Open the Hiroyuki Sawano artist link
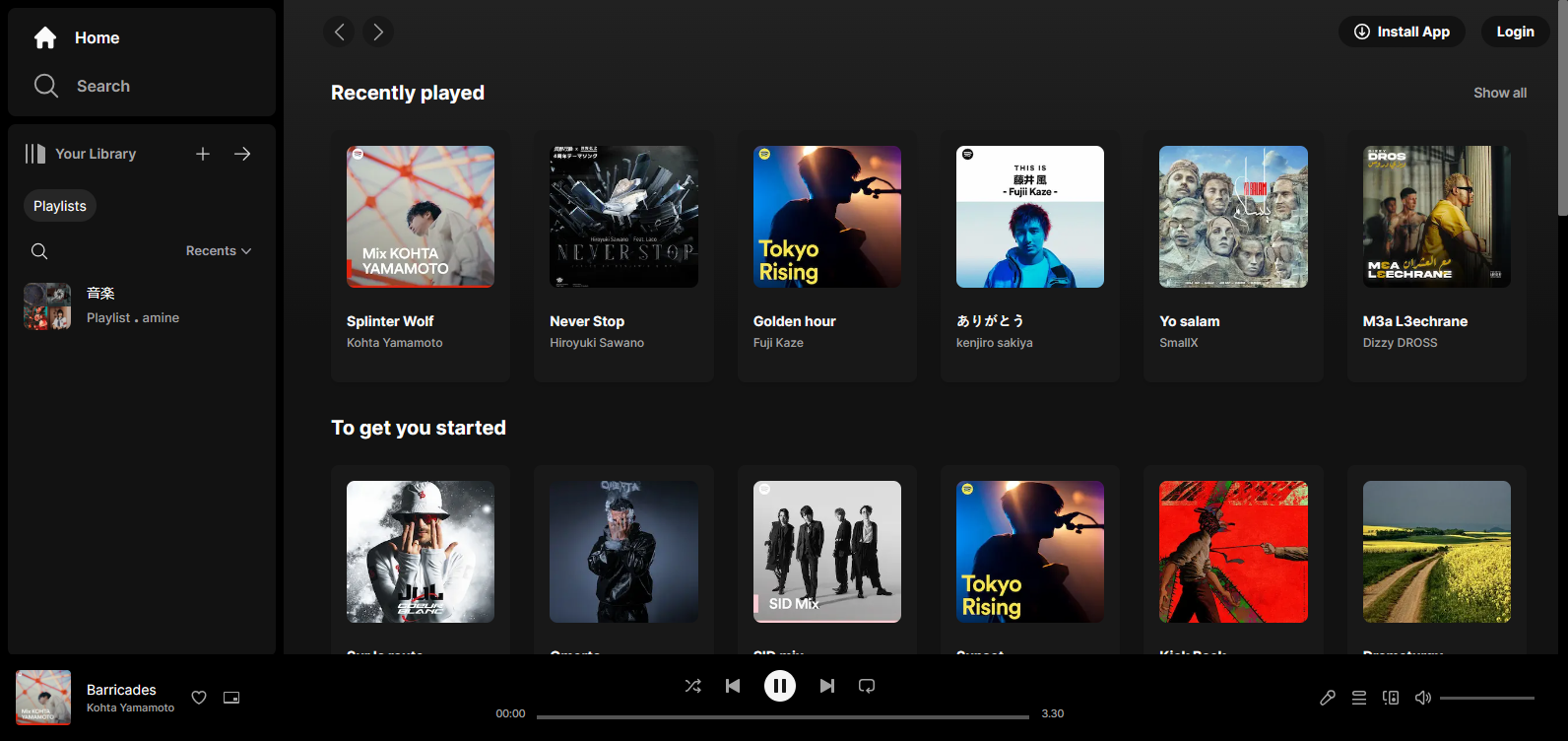The height and width of the screenshot is (741, 1568). (x=597, y=343)
